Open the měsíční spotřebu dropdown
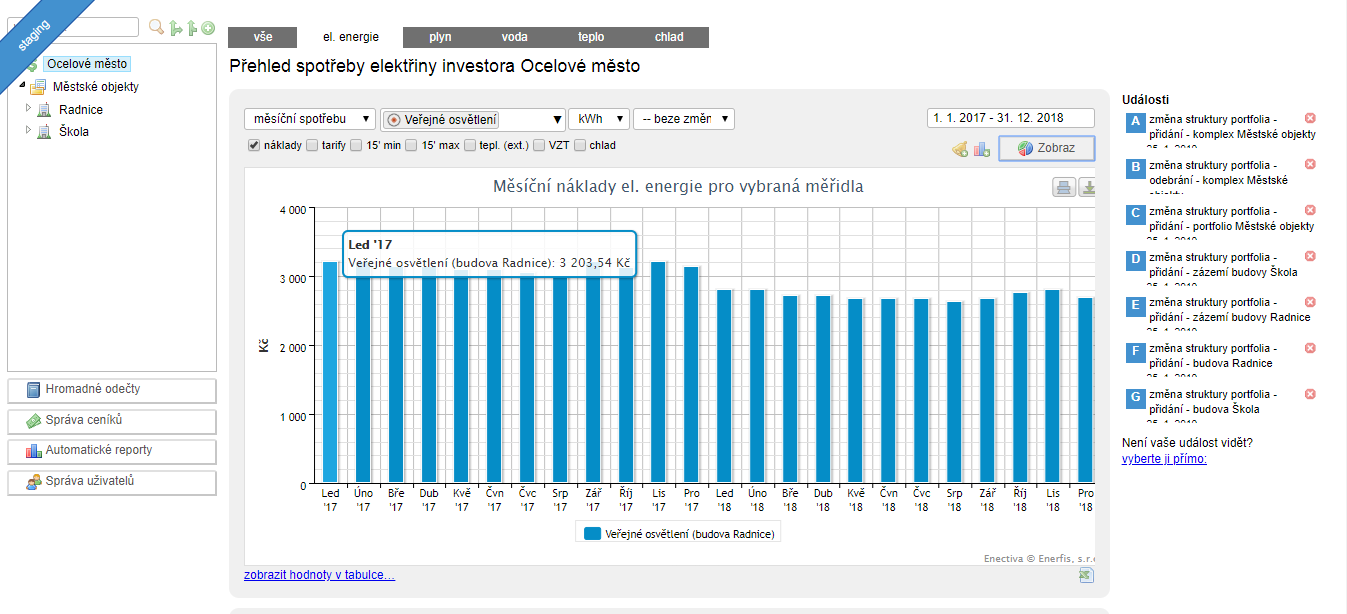1347x614 pixels. 310,119
